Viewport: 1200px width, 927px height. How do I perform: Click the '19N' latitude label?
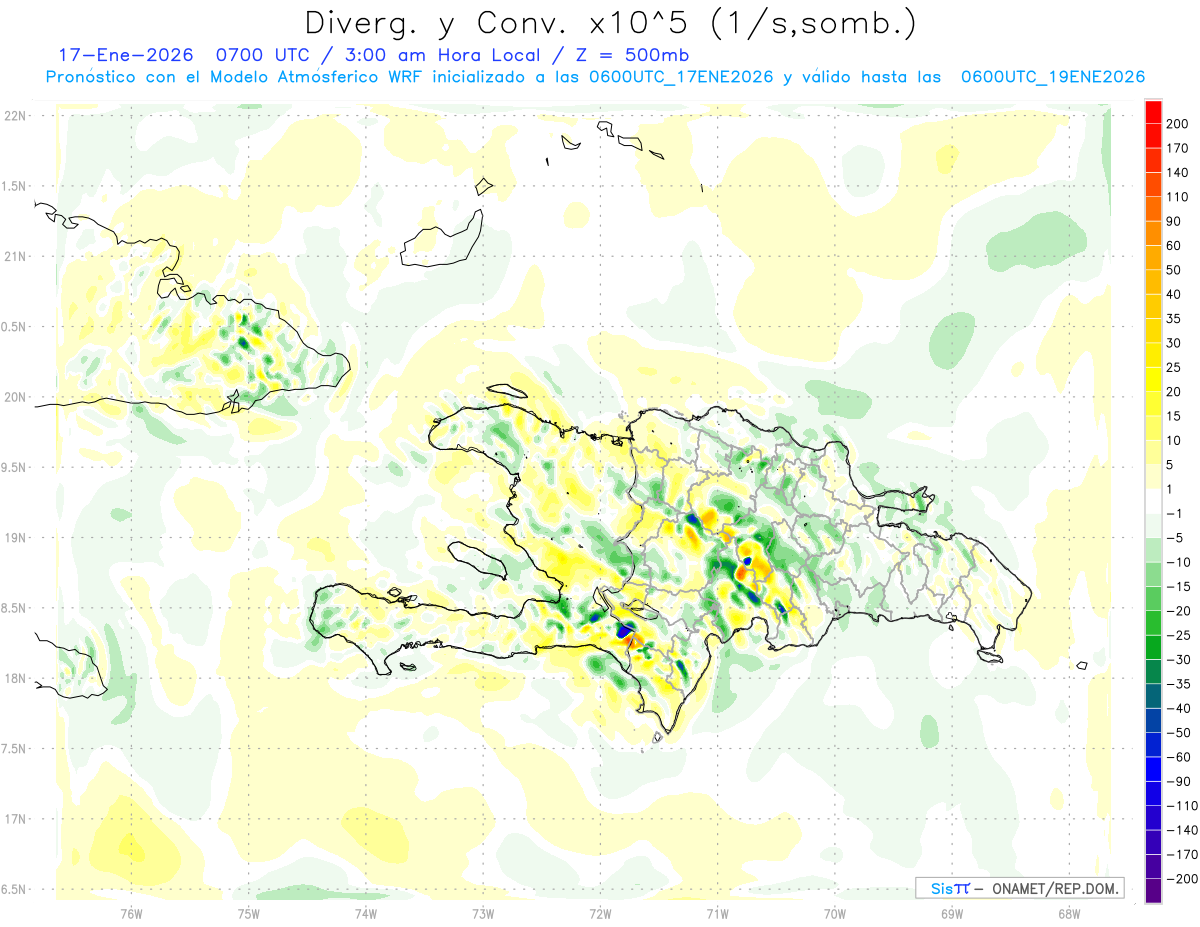point(15,538)
